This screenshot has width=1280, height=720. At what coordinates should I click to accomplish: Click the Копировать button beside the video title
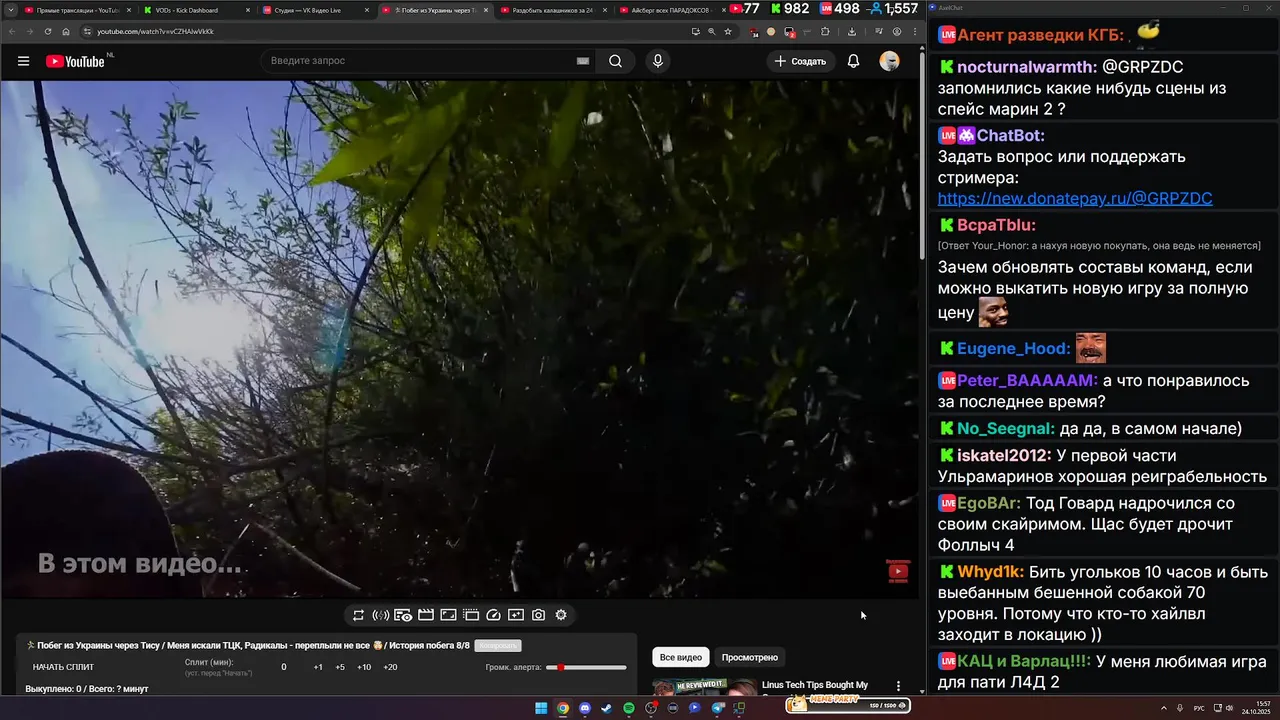(x=498, y=646)
